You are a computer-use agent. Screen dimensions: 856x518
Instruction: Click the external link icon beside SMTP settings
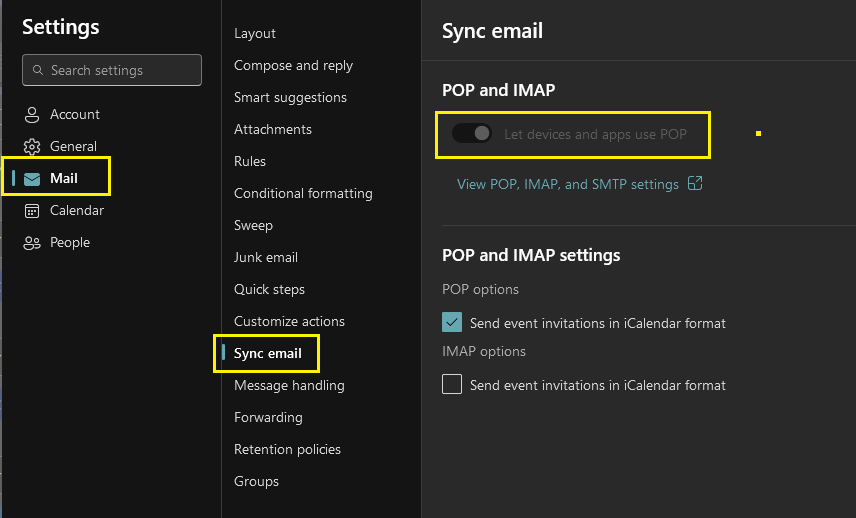(695, 183)
